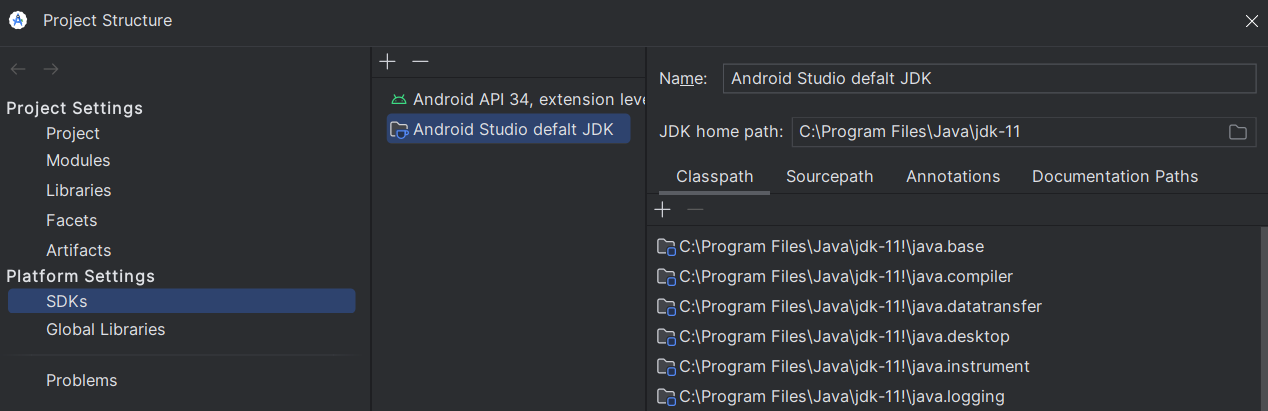The height and width of the screenshot is (411, 1268).
Task: Click folder icon beside java.desktop entry
Action: [x=666, y=337]
